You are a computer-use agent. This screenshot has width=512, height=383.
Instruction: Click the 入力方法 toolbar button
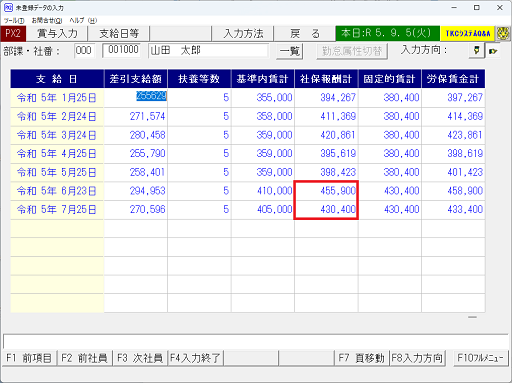click(x=243, y=34)
